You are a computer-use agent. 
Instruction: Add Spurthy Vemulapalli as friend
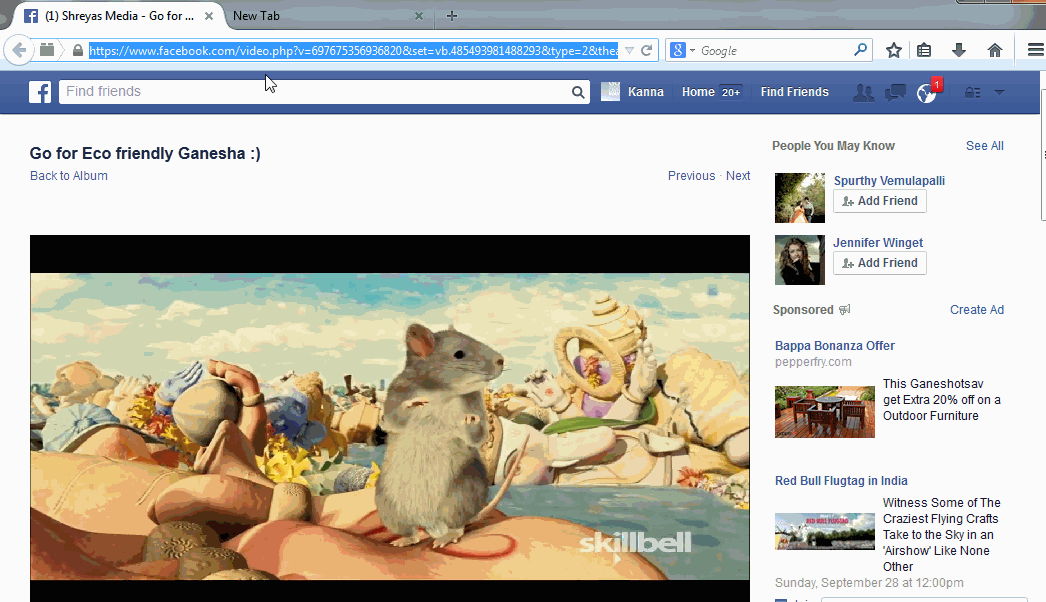pos(880,201)
